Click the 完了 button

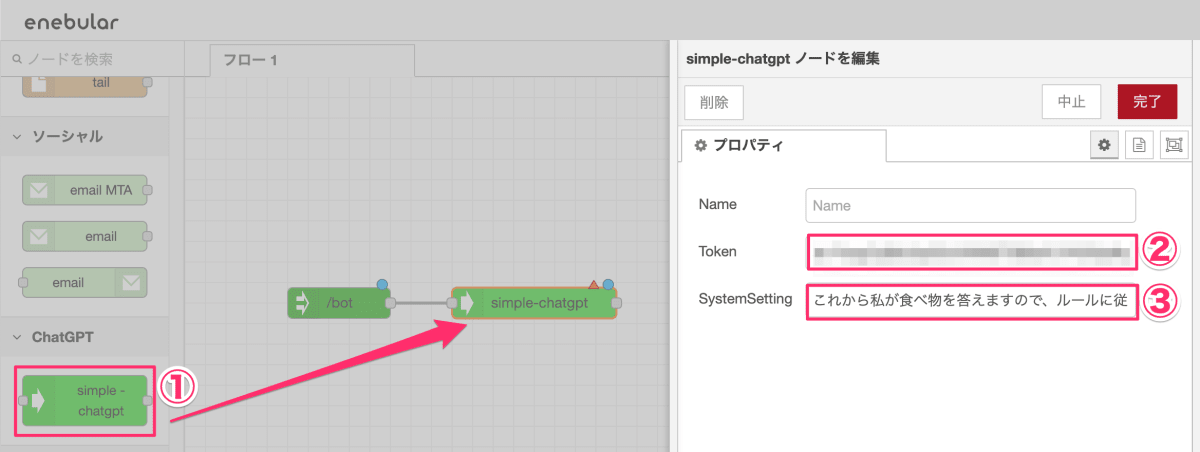click(x=1147, y=102)
